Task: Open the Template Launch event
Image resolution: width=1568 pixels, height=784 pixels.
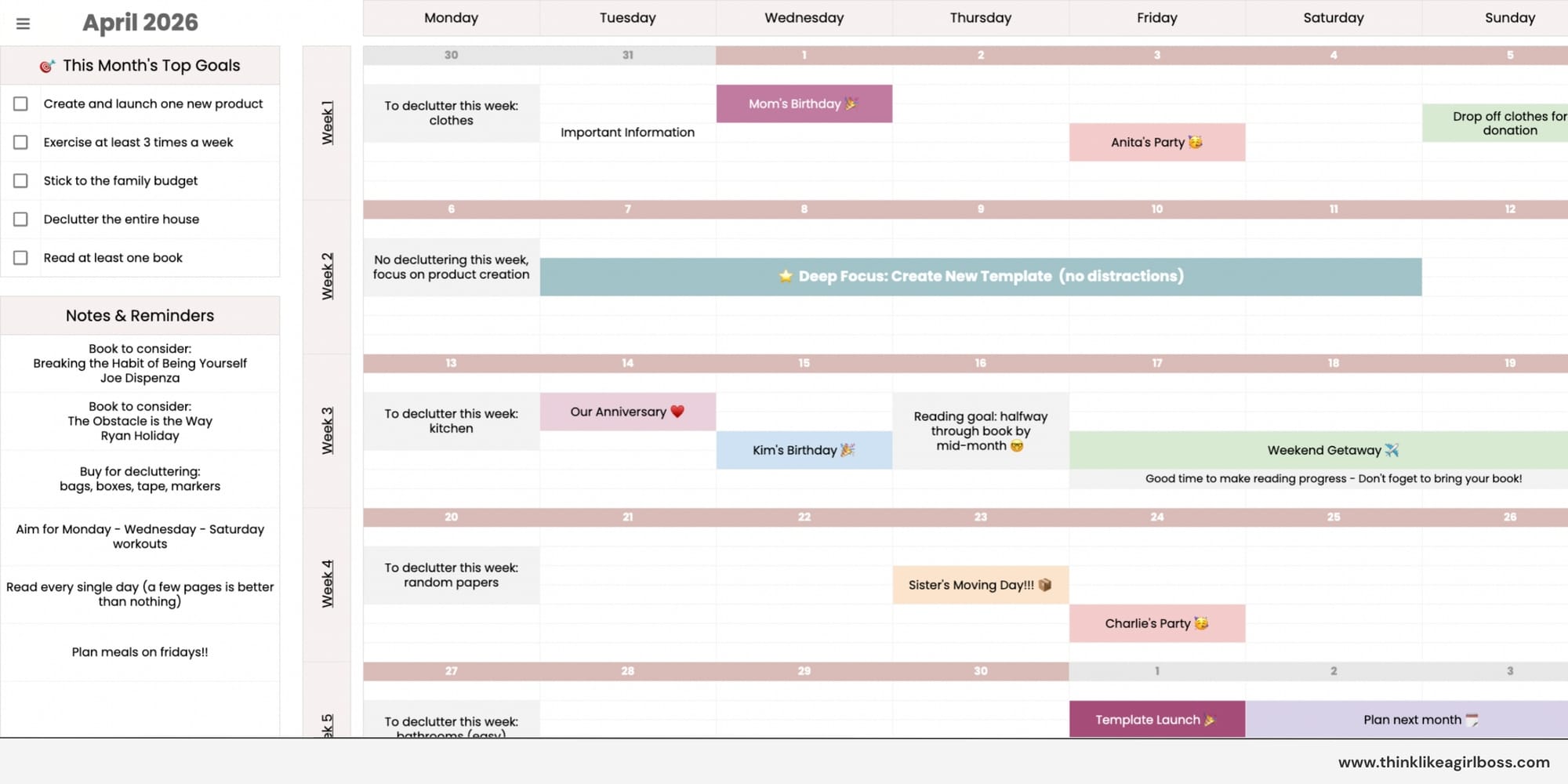Action: [x=1156, y=720]
